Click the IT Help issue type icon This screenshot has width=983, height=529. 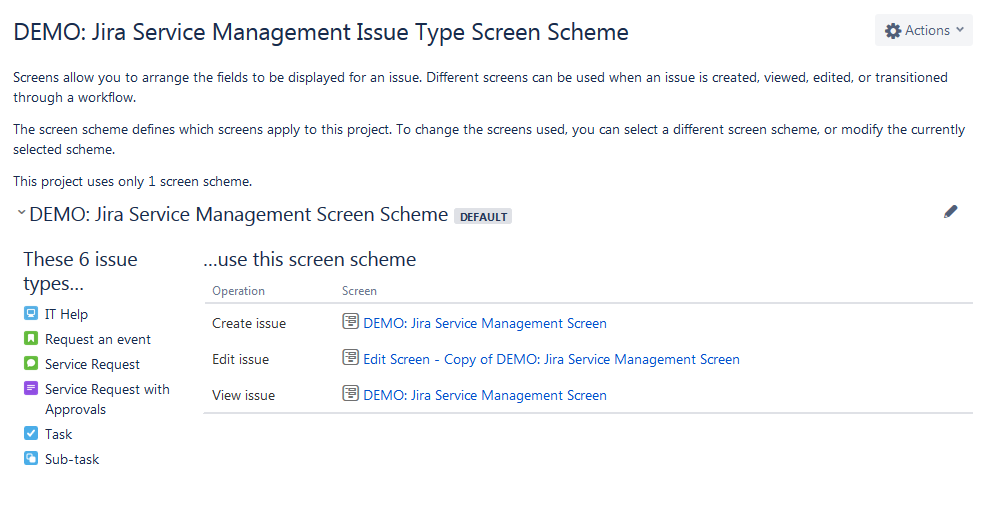31,313
